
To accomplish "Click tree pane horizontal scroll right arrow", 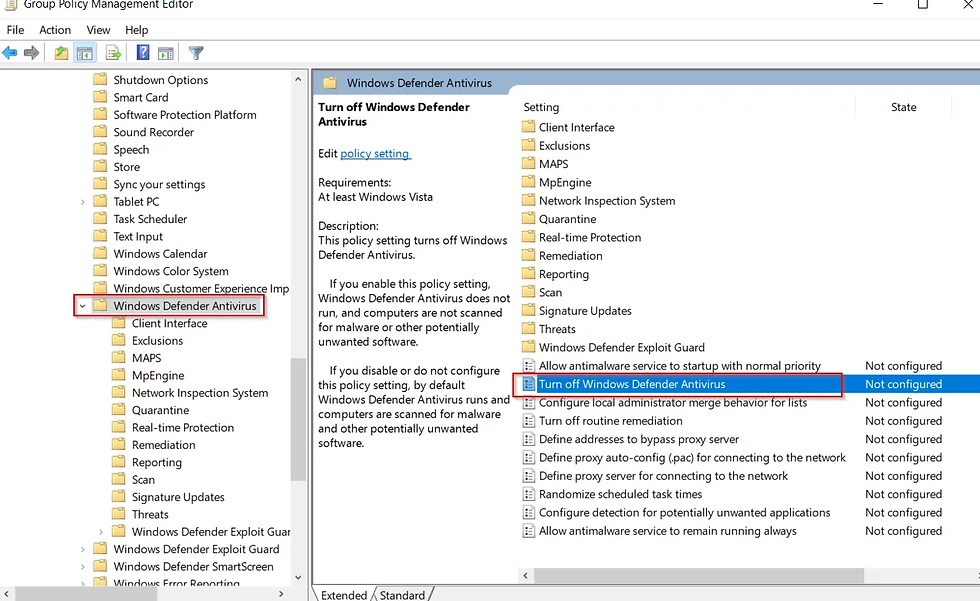I will coord(281,594).
